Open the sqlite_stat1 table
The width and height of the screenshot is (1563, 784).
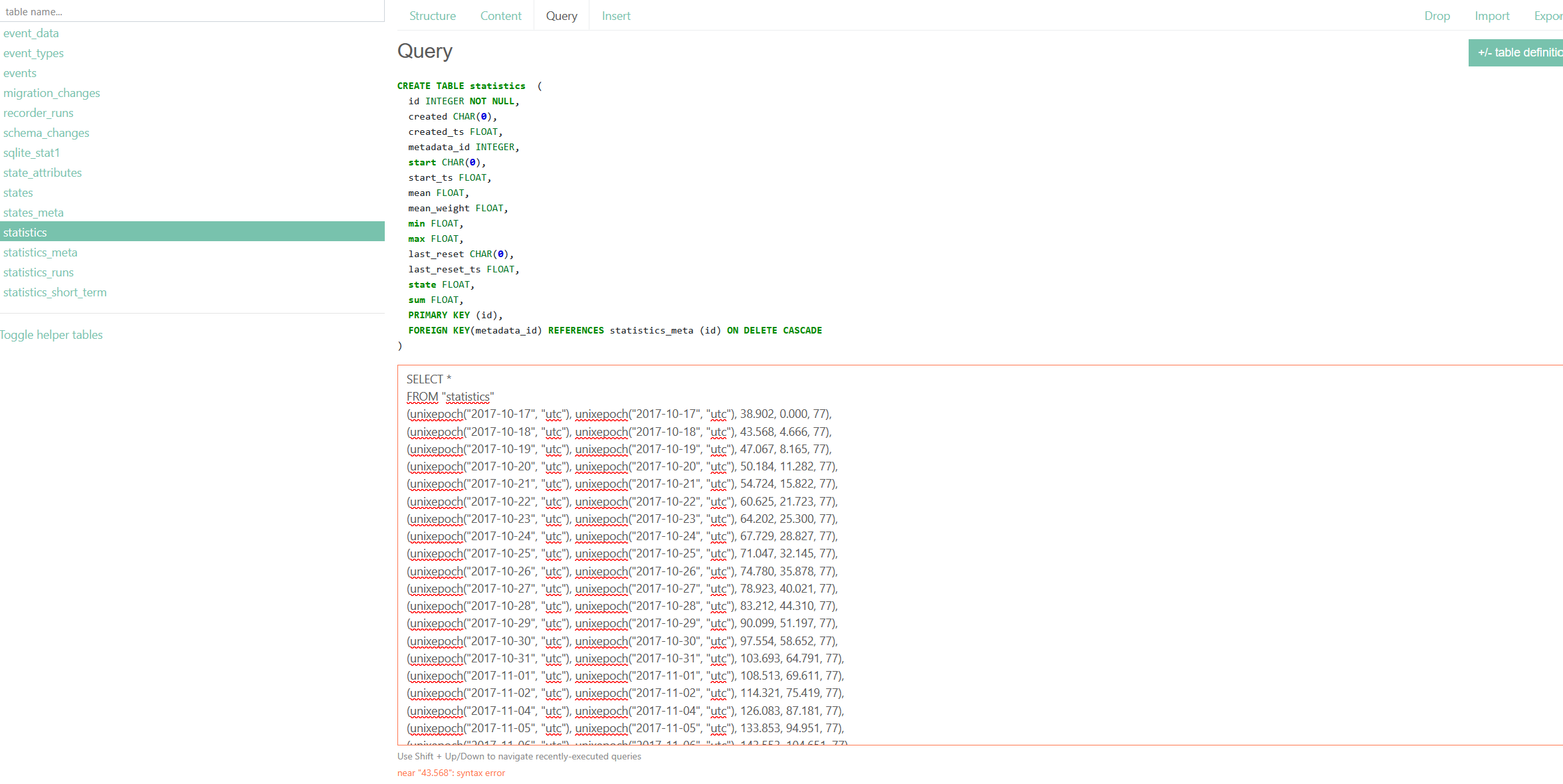(x=32, y=153)
